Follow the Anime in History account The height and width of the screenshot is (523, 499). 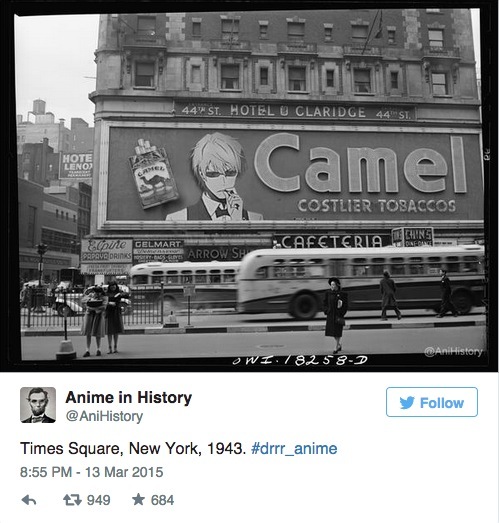pyautogui.click(x=432, y=402)
